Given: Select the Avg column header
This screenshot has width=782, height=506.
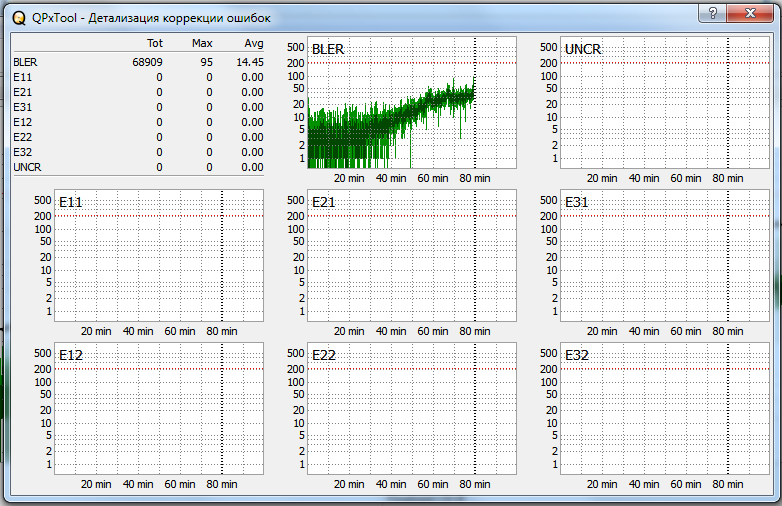Looking at the screenshot, I should click(x=254, y=44).
